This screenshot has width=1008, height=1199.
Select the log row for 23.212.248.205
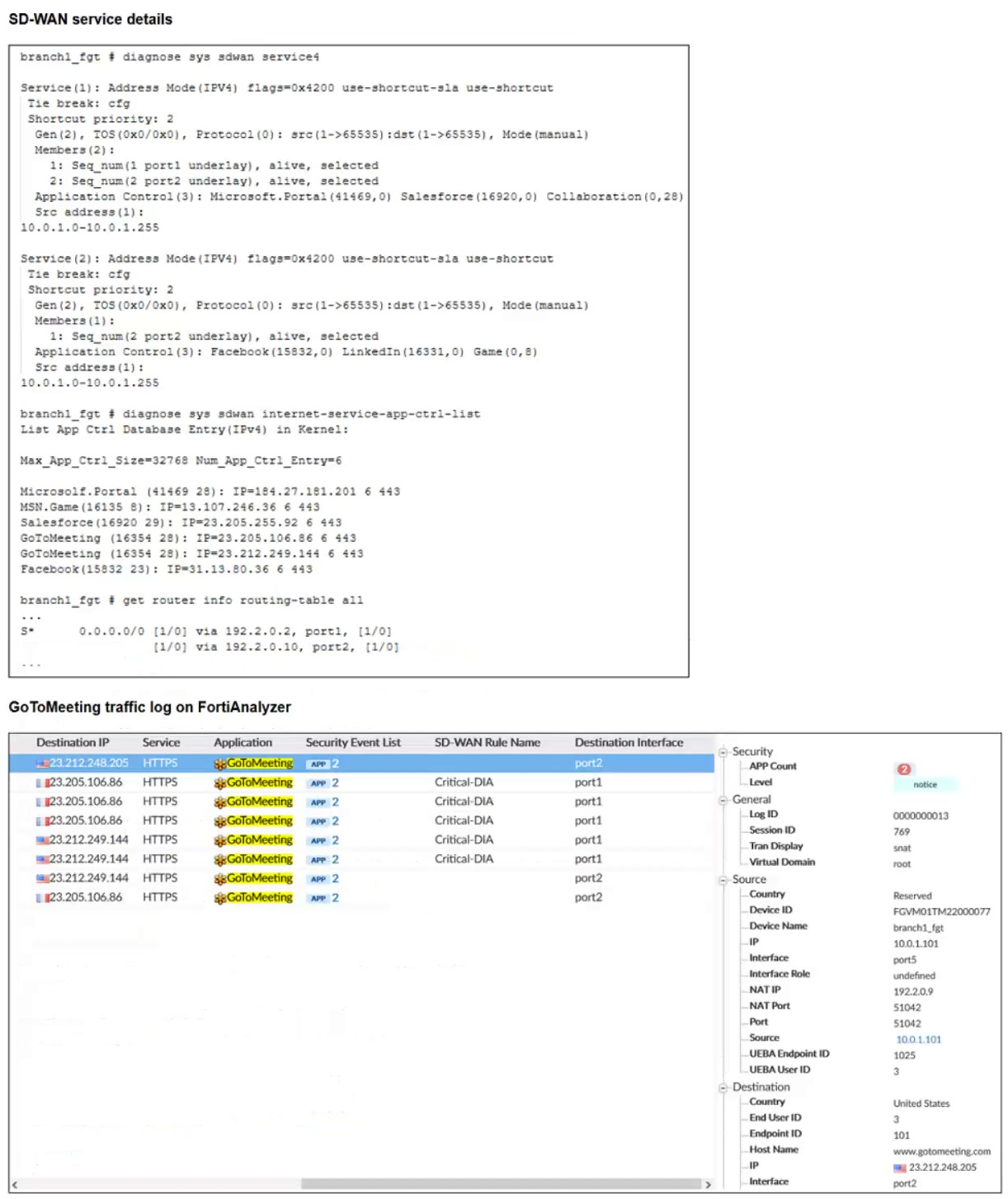361,764
